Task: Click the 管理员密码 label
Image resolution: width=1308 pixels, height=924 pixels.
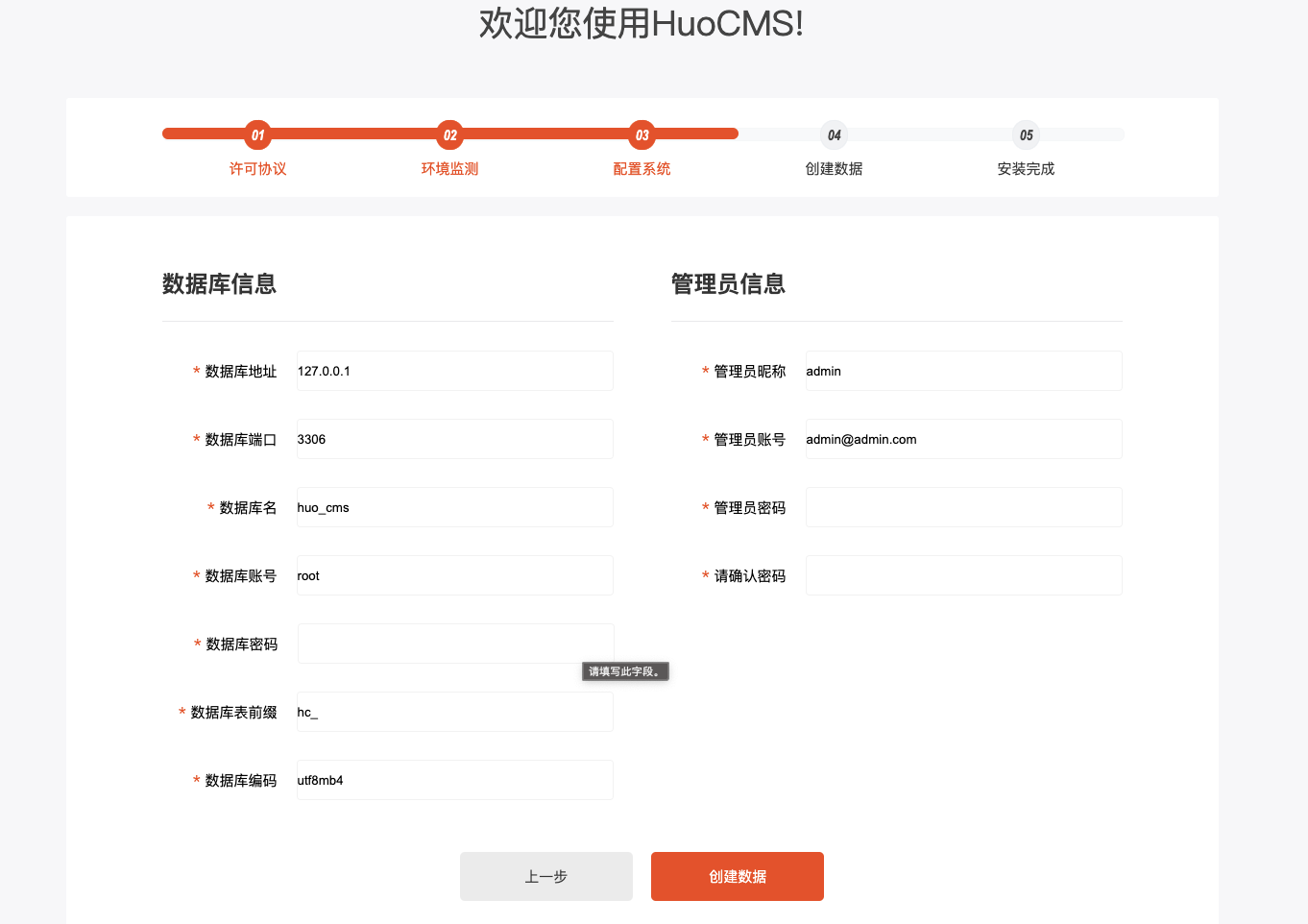Action: (x=750, y=508)
